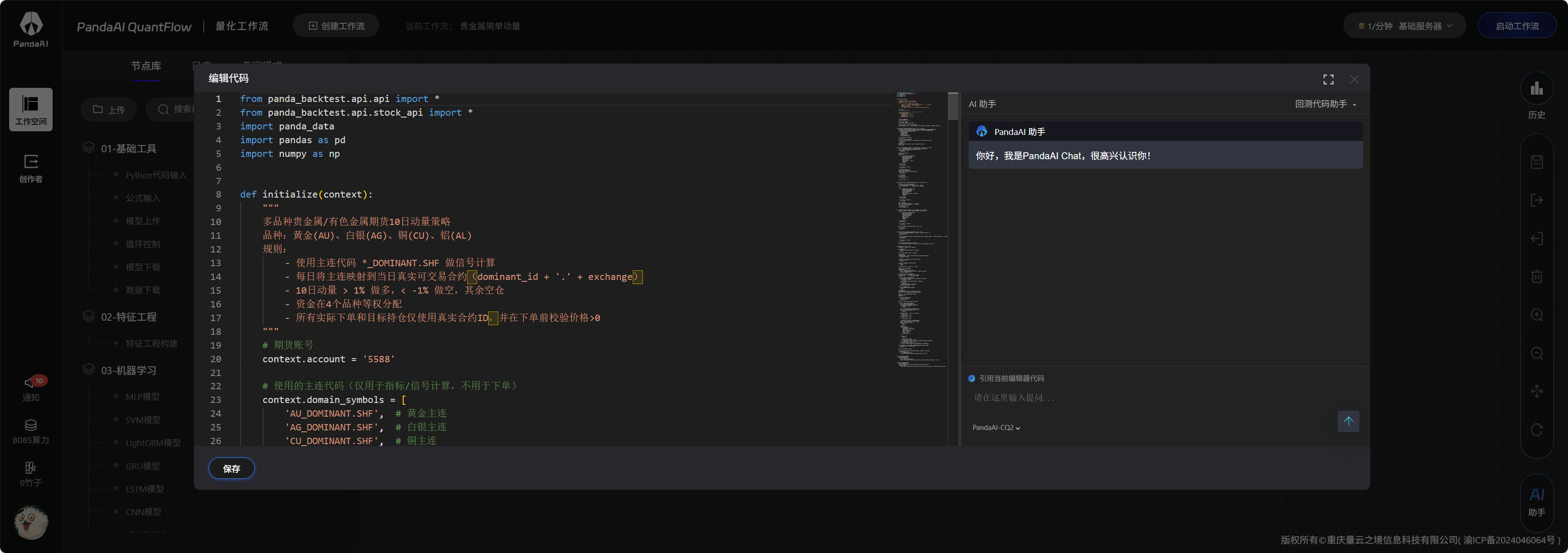
Task: Click the trash delete icon in the right toolbar
Action: (1536, 277)
